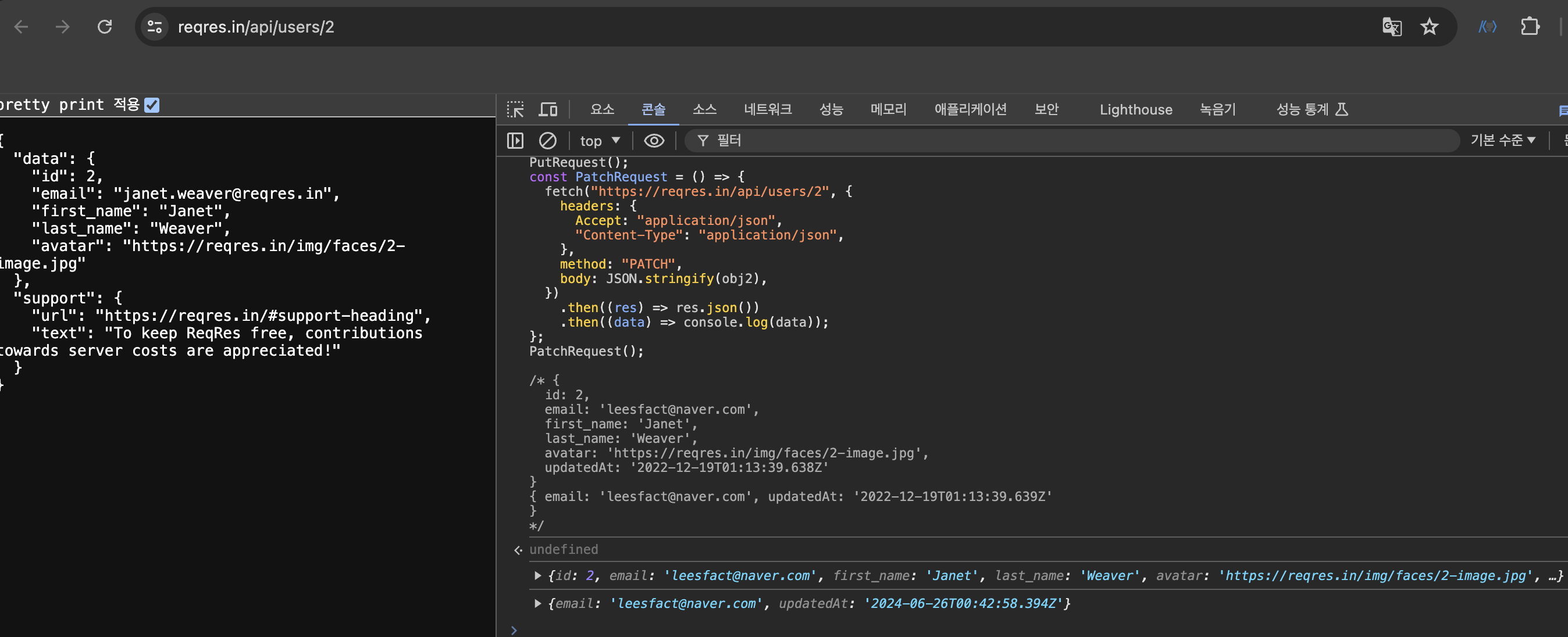Bookmark this page with the star icon
This screenshot has width=1568, height=637.
[x=1429, y=27]
